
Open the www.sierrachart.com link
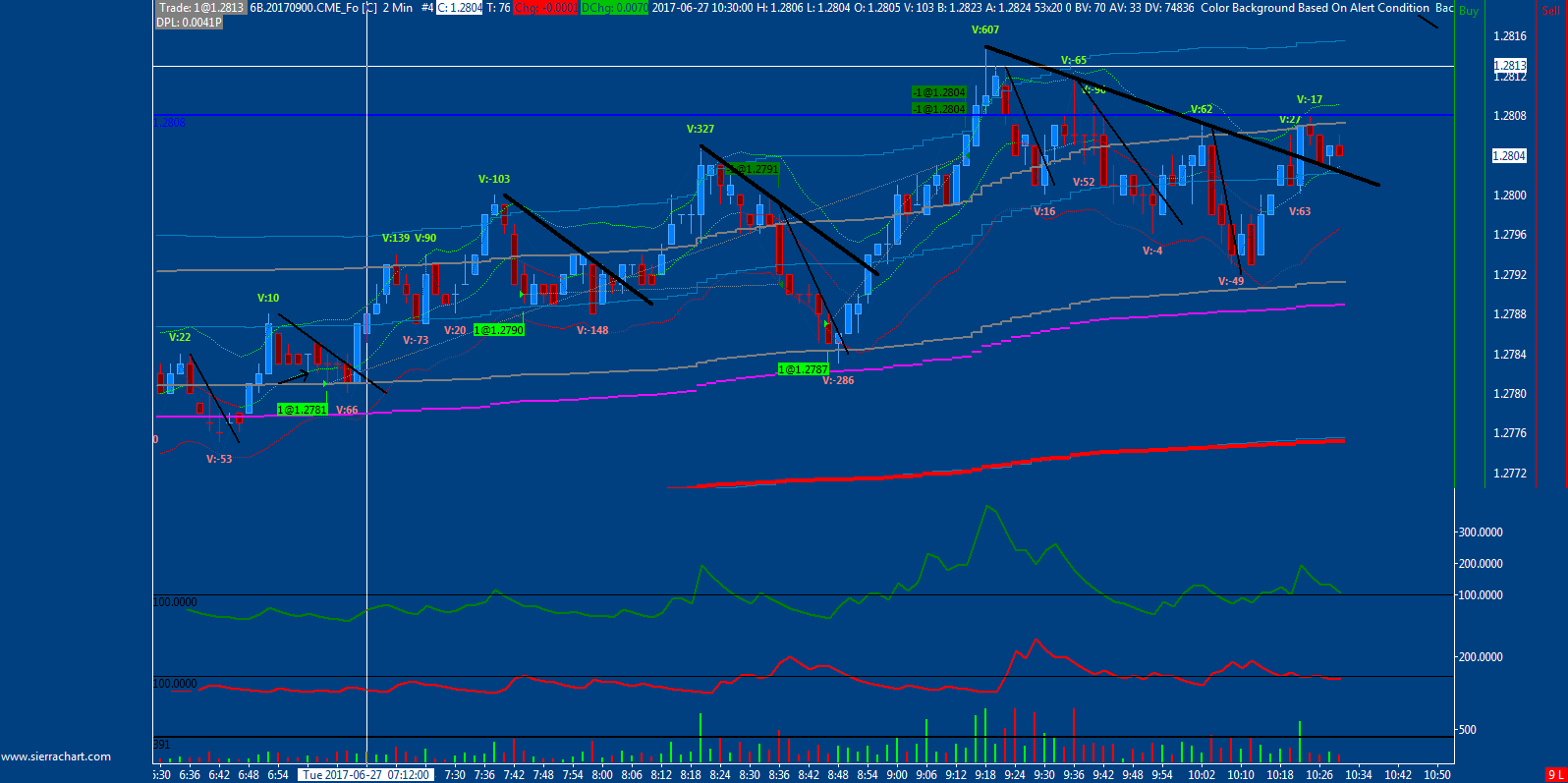click(x=56, y=756)
